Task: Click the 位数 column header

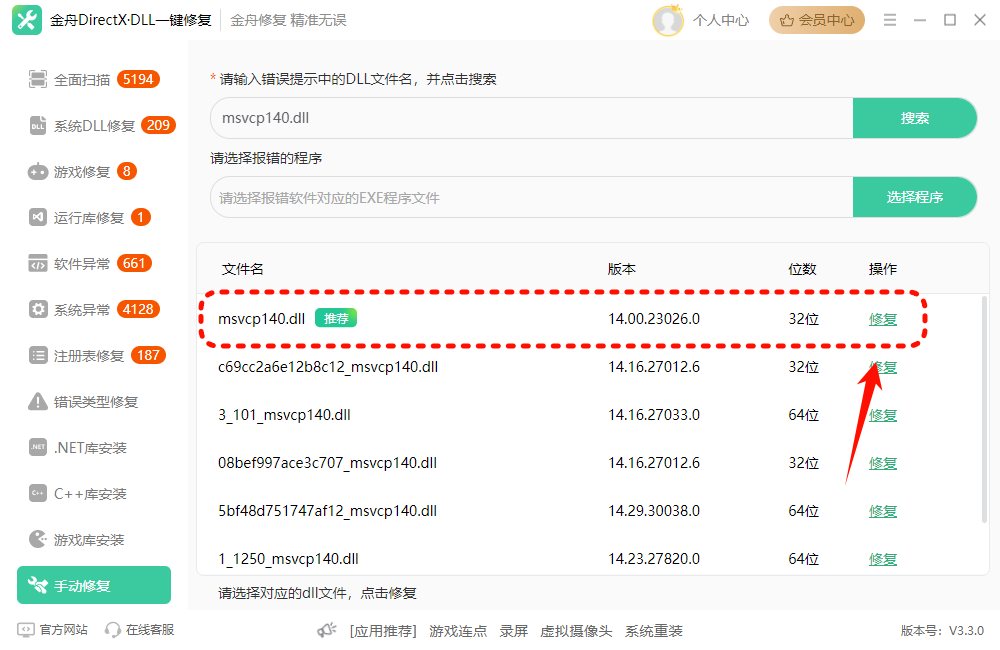Action: click(802, 269)
